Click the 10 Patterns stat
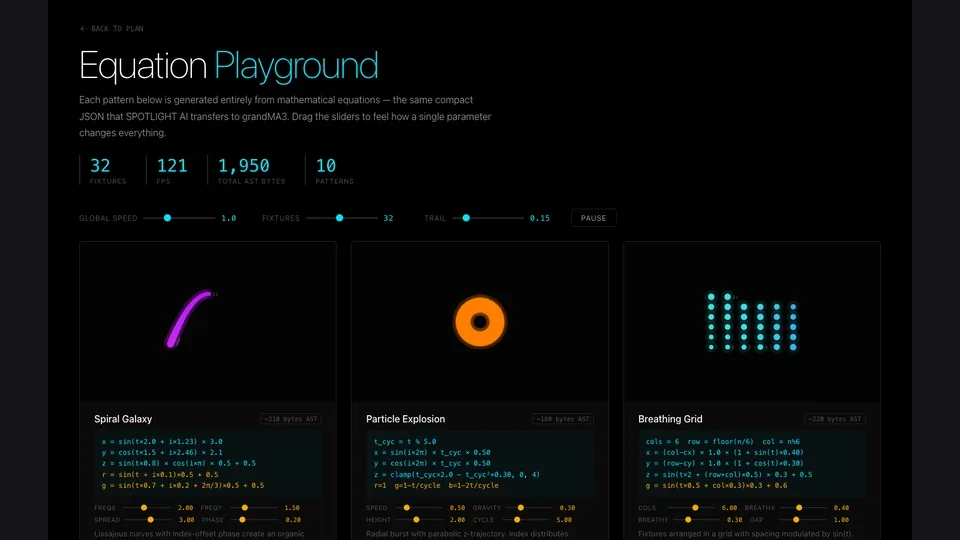Viewport: 960px width, 540px height. (334, 170)
